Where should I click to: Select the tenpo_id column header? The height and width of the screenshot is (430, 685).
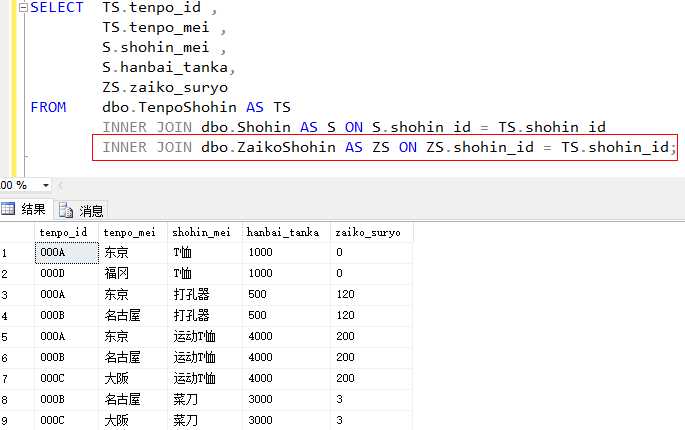coord(66,232)
